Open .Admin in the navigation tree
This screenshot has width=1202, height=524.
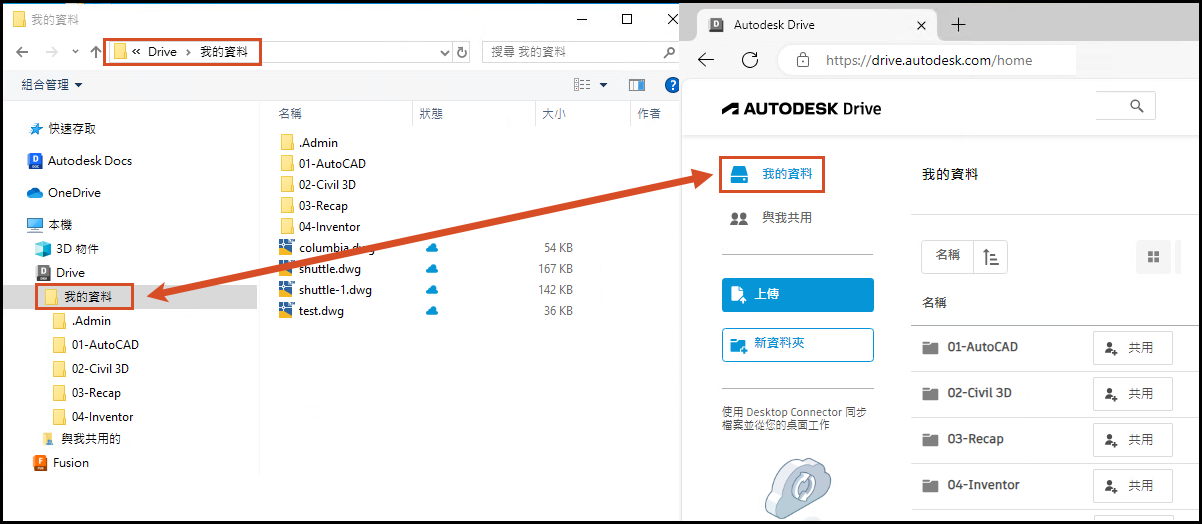click(82, 321)
